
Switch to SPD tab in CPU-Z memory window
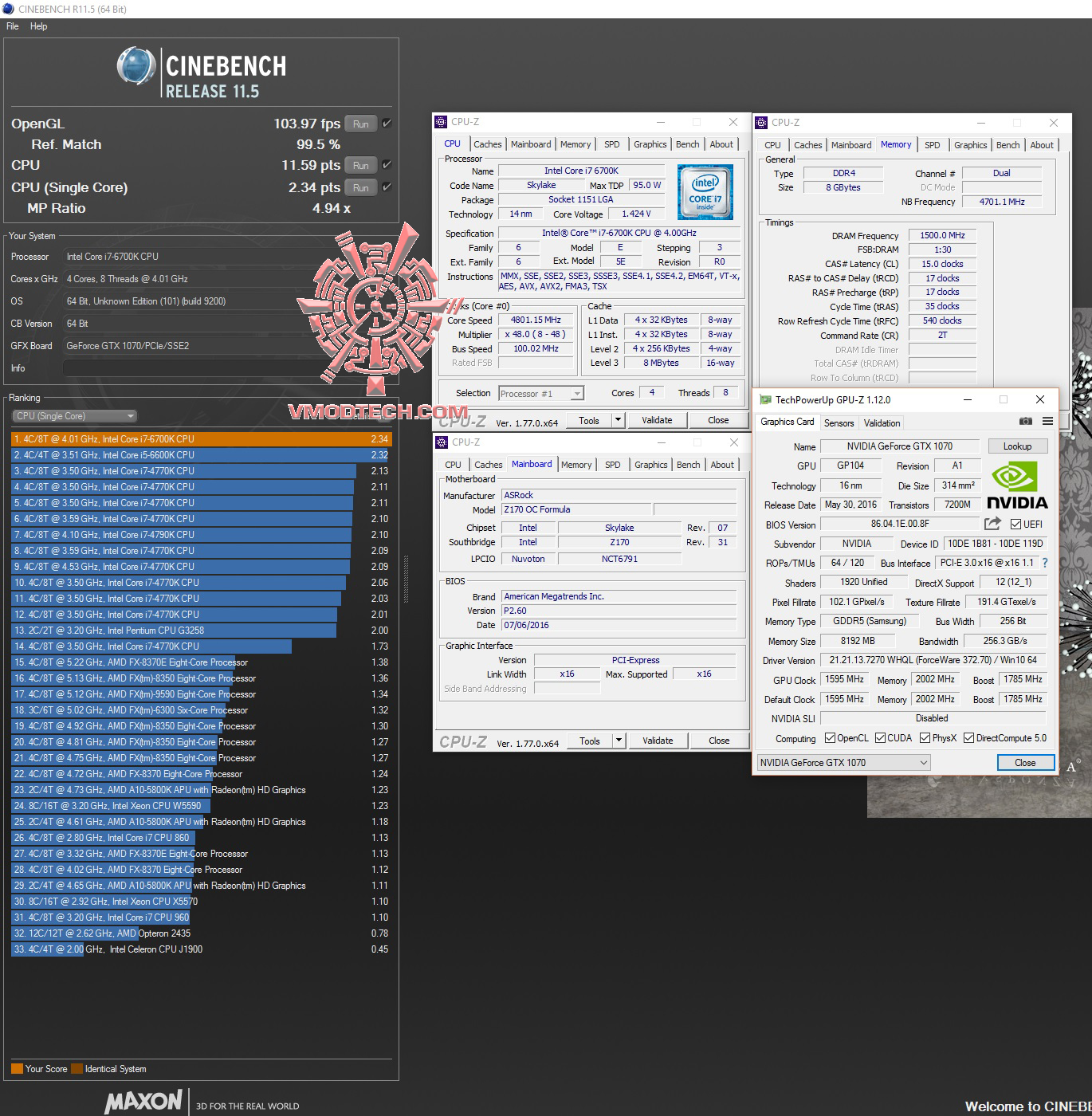point(932,145)
